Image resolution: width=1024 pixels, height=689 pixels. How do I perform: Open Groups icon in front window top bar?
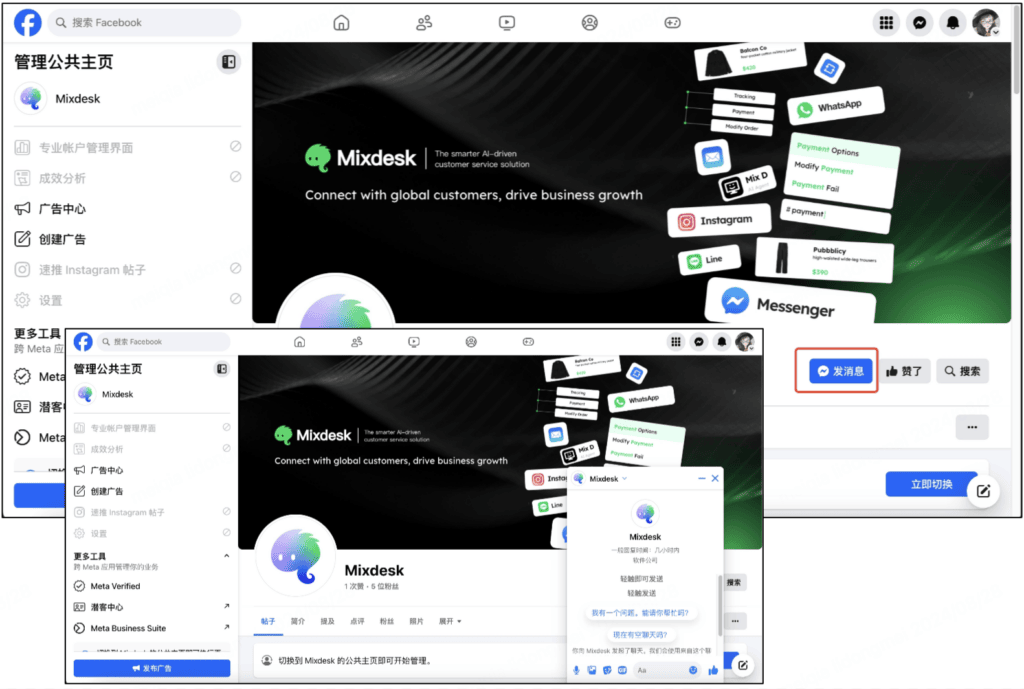(471, 342)
